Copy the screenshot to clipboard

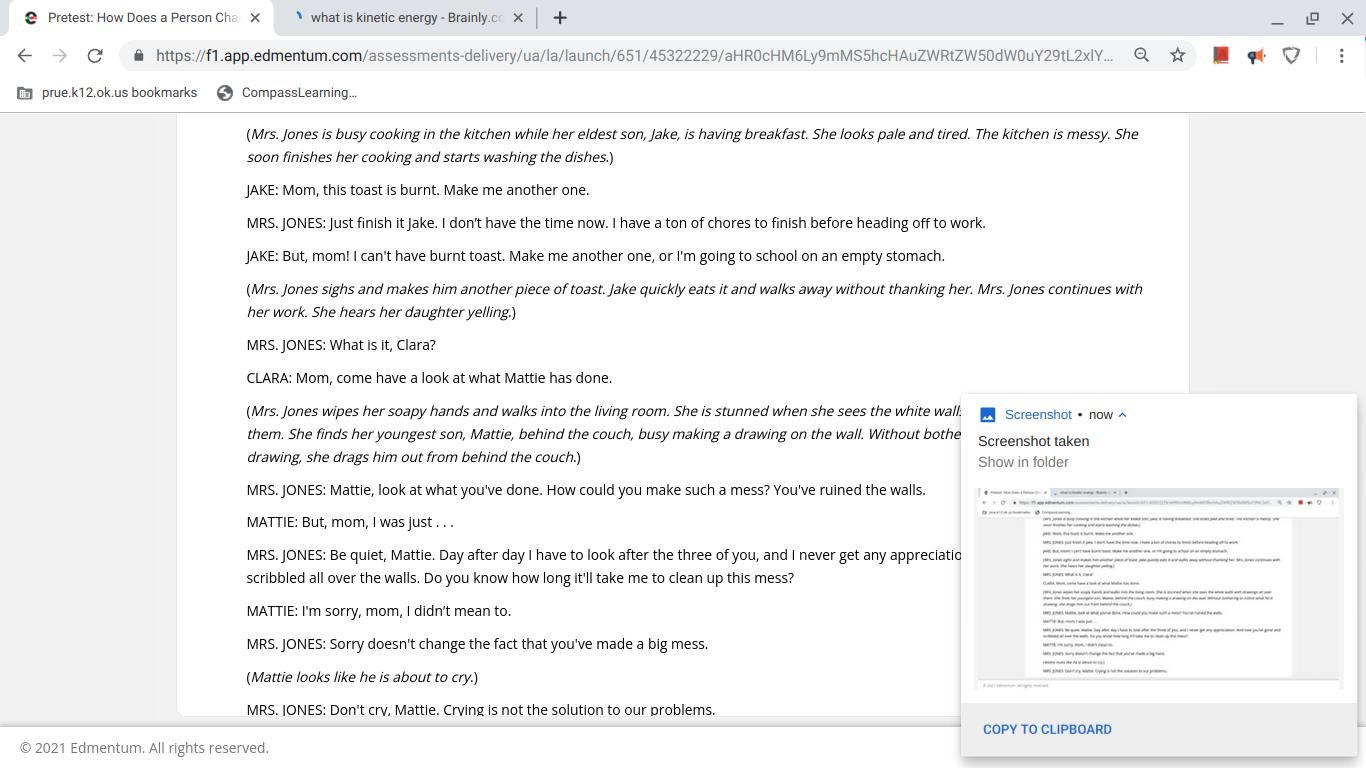point(1047,729)
